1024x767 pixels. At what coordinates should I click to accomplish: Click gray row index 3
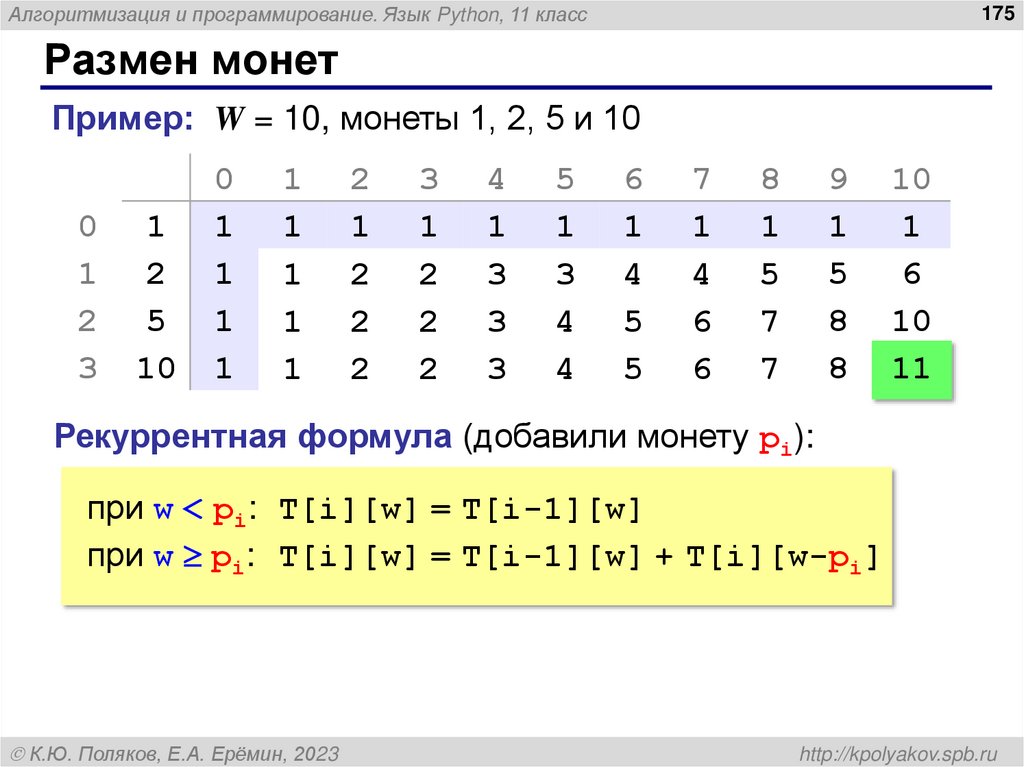(x=88, y=368)
